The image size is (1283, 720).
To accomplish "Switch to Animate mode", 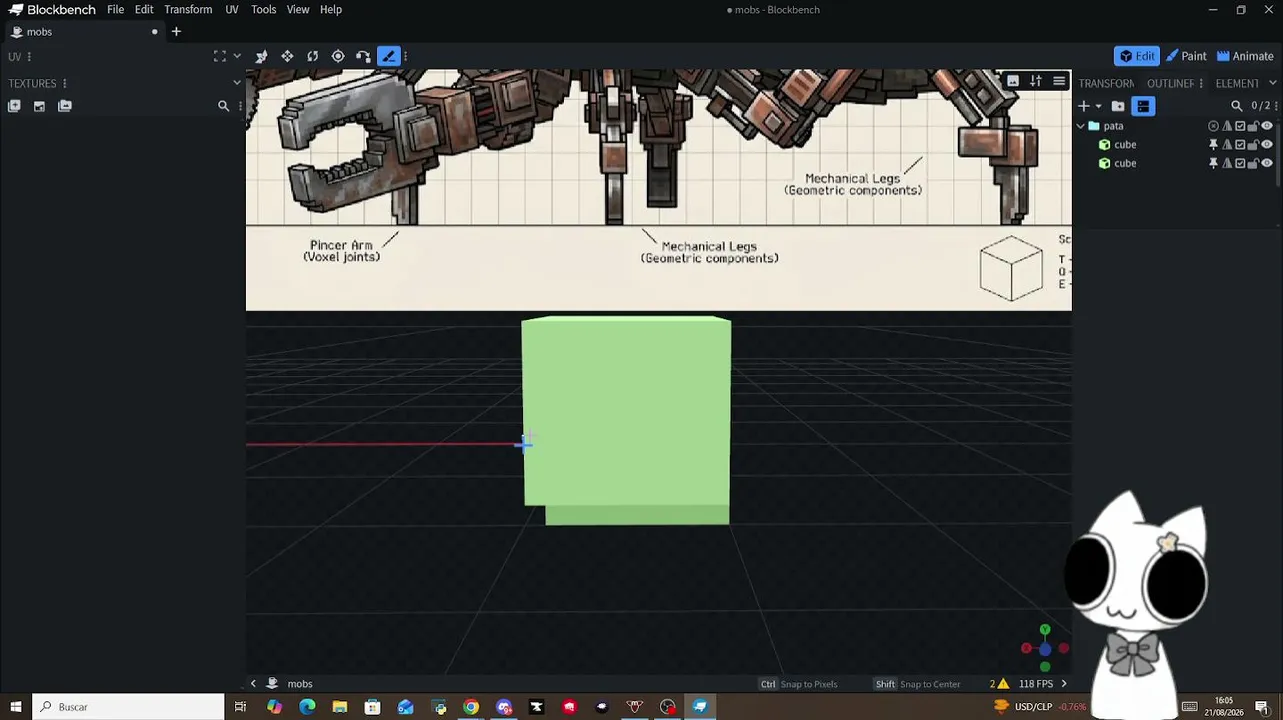I will (x=1245, y=56).
